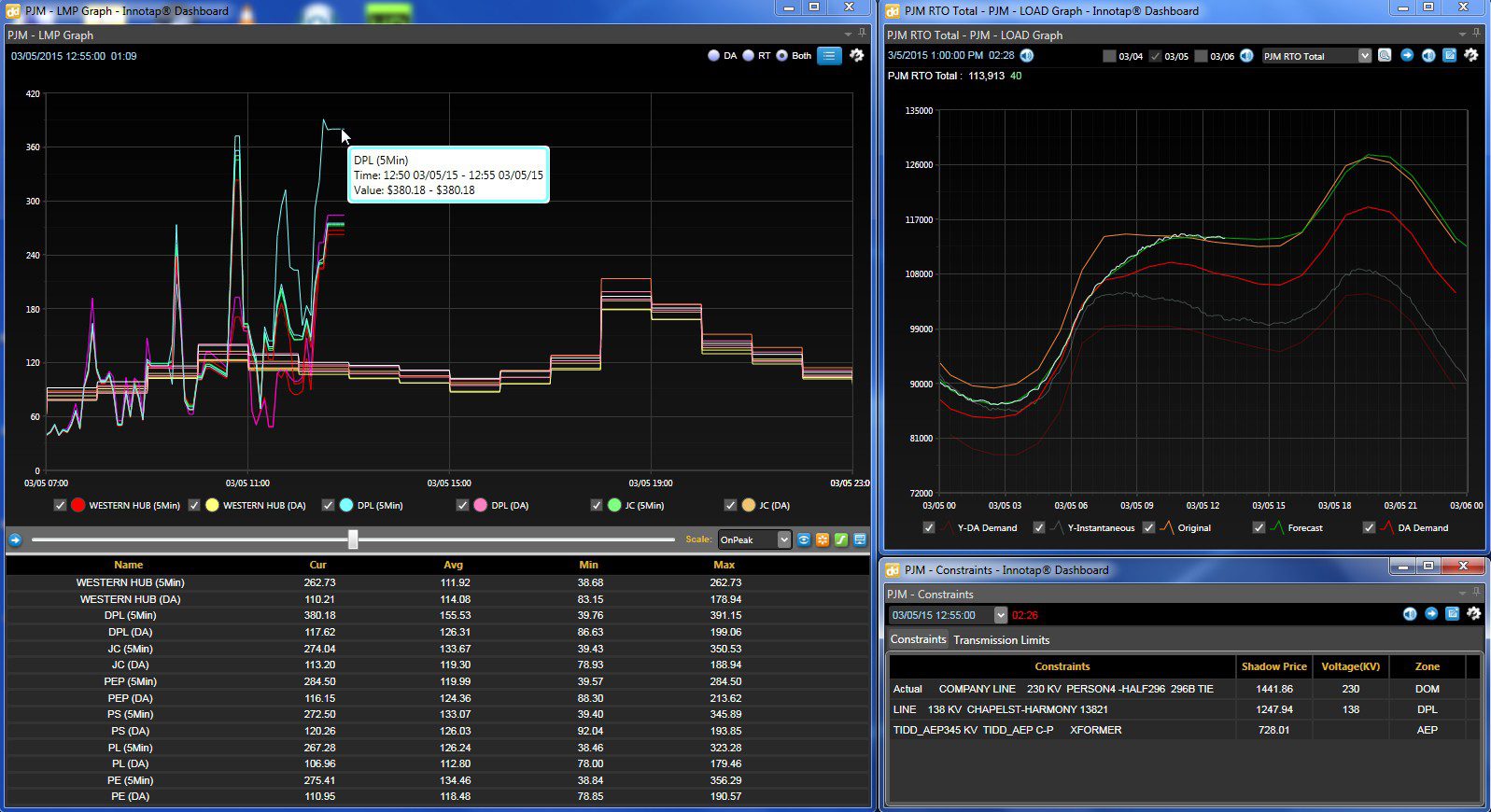Click red WESTERN HUB (5Min) color swatch
The height and width of the screenshot is (812, 1491).
78,505
